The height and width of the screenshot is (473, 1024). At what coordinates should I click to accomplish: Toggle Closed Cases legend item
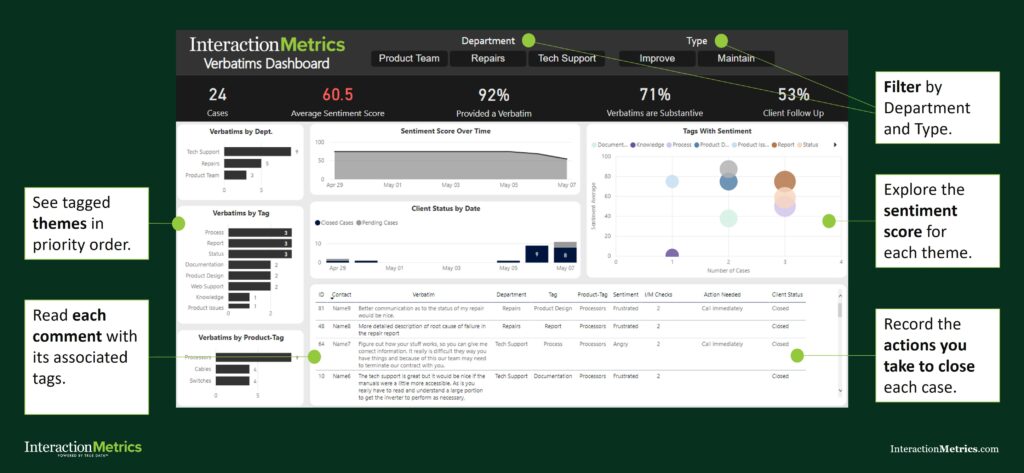334,223
